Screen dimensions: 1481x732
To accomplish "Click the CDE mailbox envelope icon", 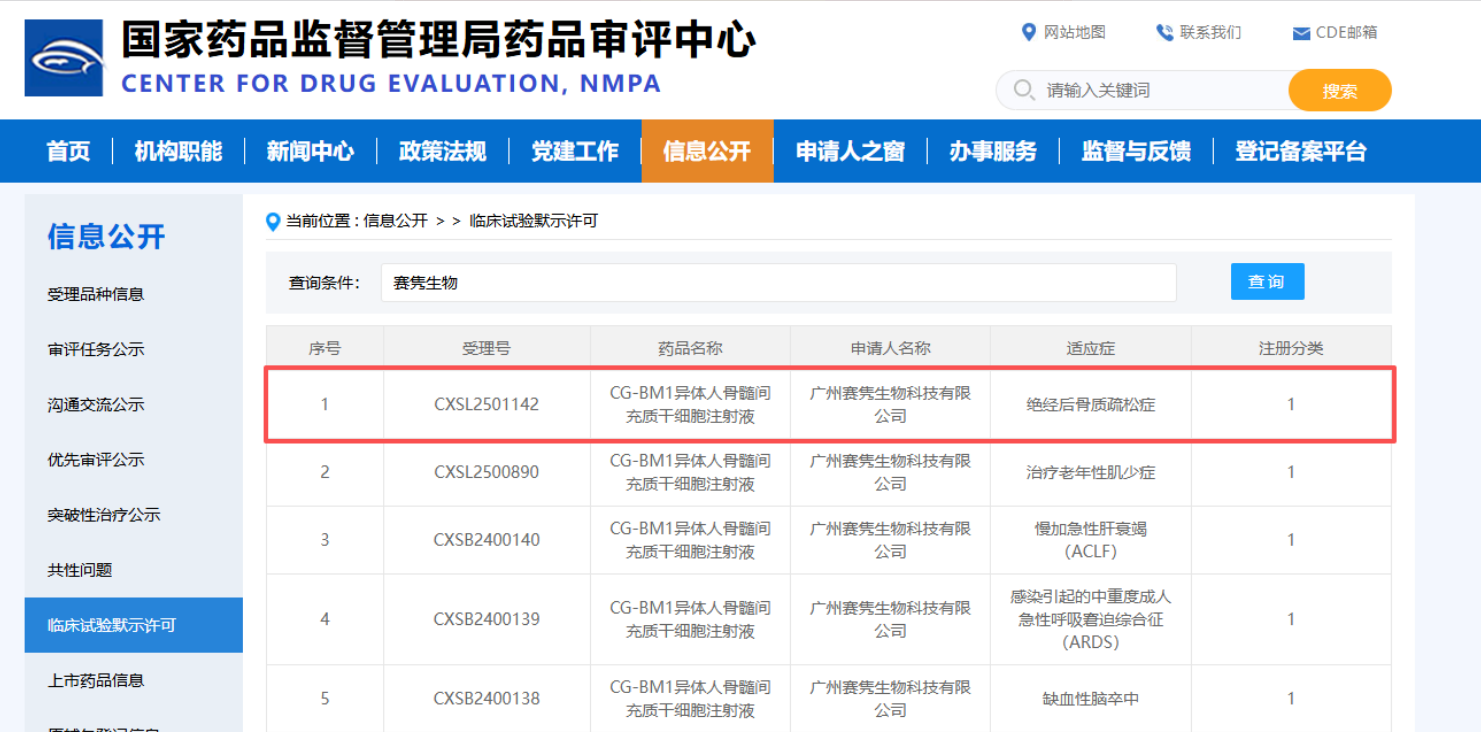I will (1301, 34).
